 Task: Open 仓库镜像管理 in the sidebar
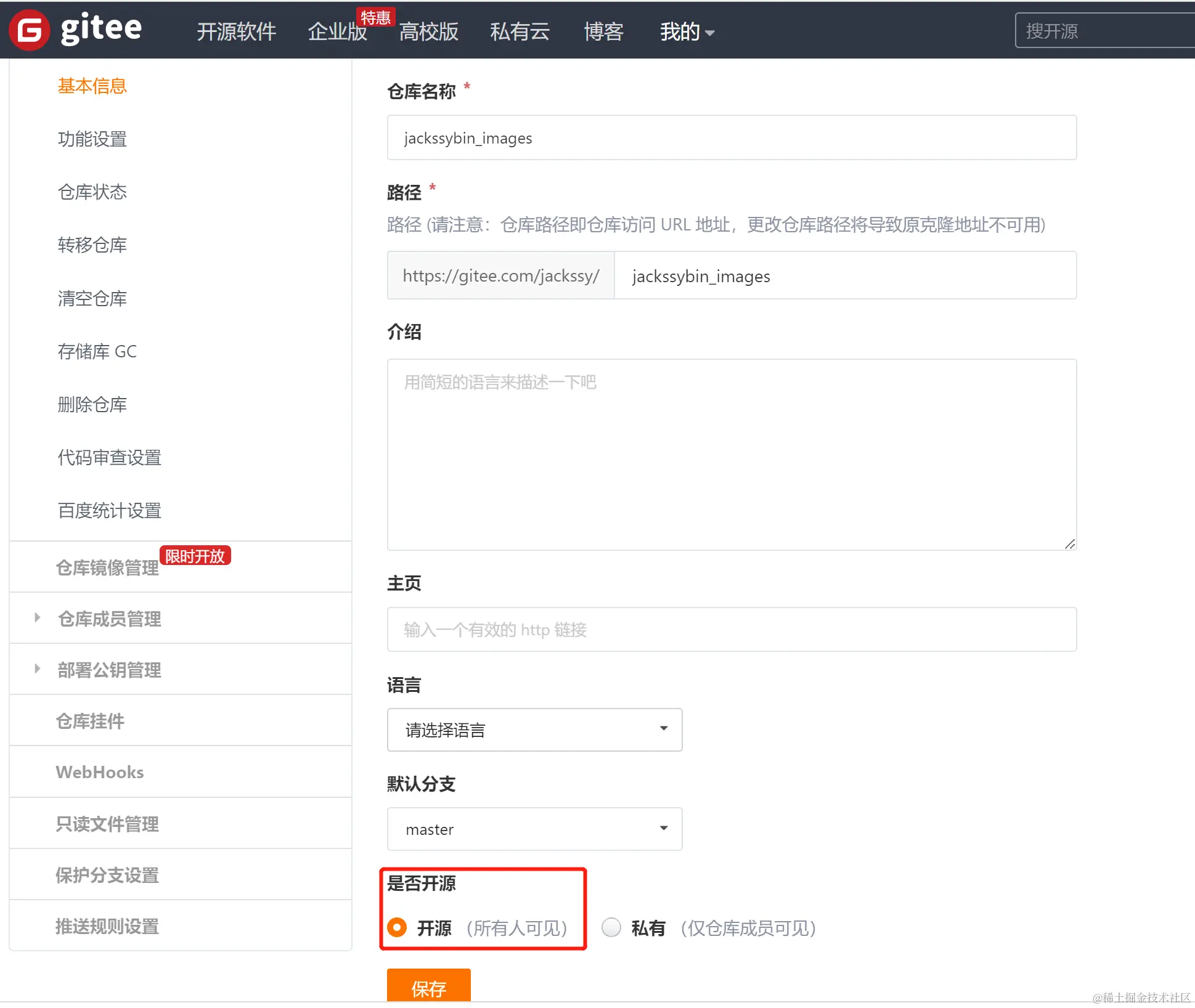(x=107, y=567)
